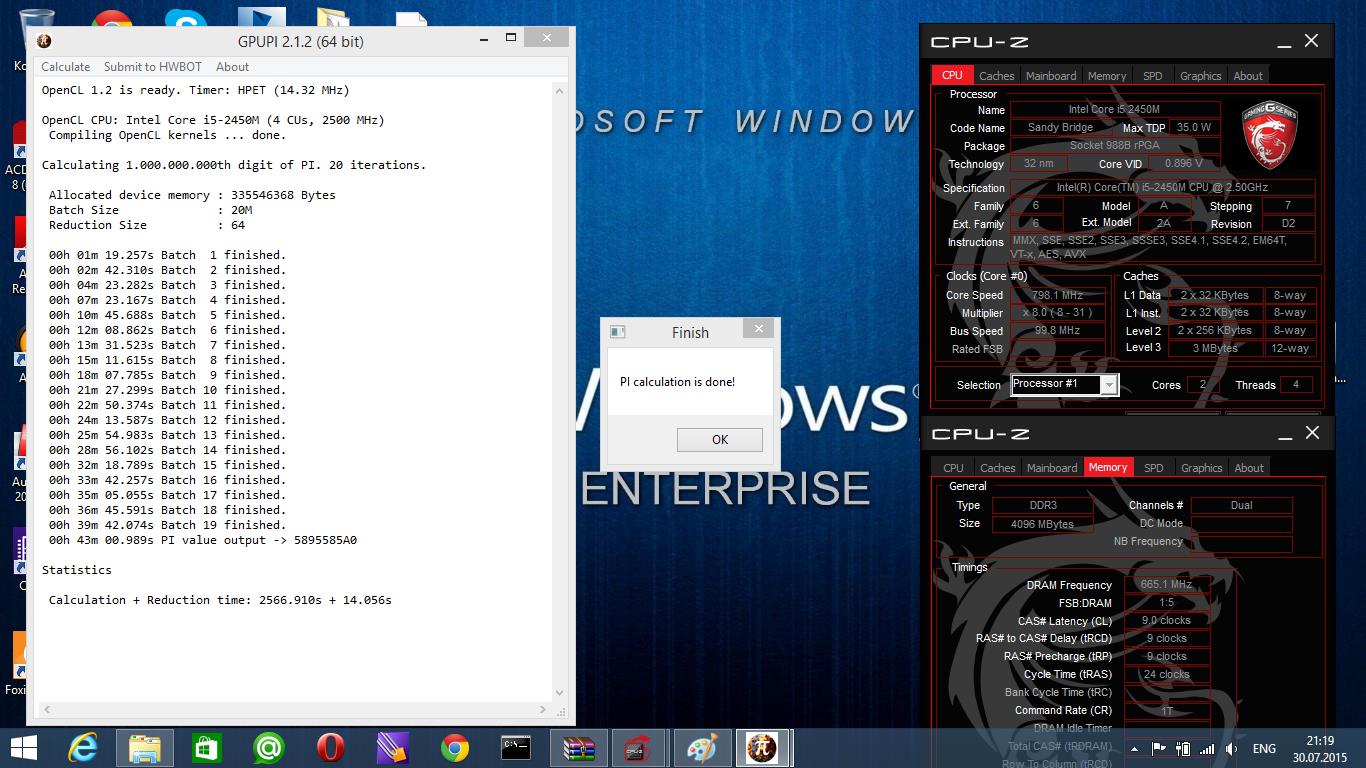1366x768 pixels.
Task: Open Action Center flag in the tray
Action: point(1159,748)
